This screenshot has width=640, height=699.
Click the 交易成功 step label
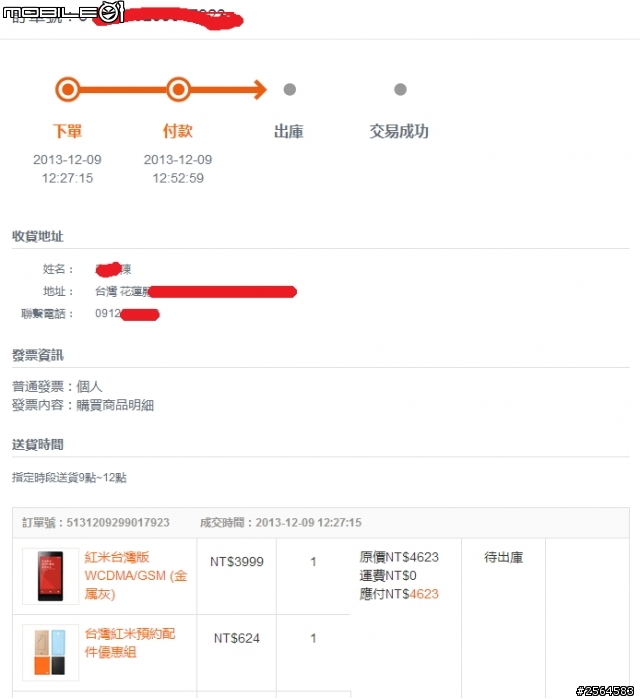coord(399,132)
